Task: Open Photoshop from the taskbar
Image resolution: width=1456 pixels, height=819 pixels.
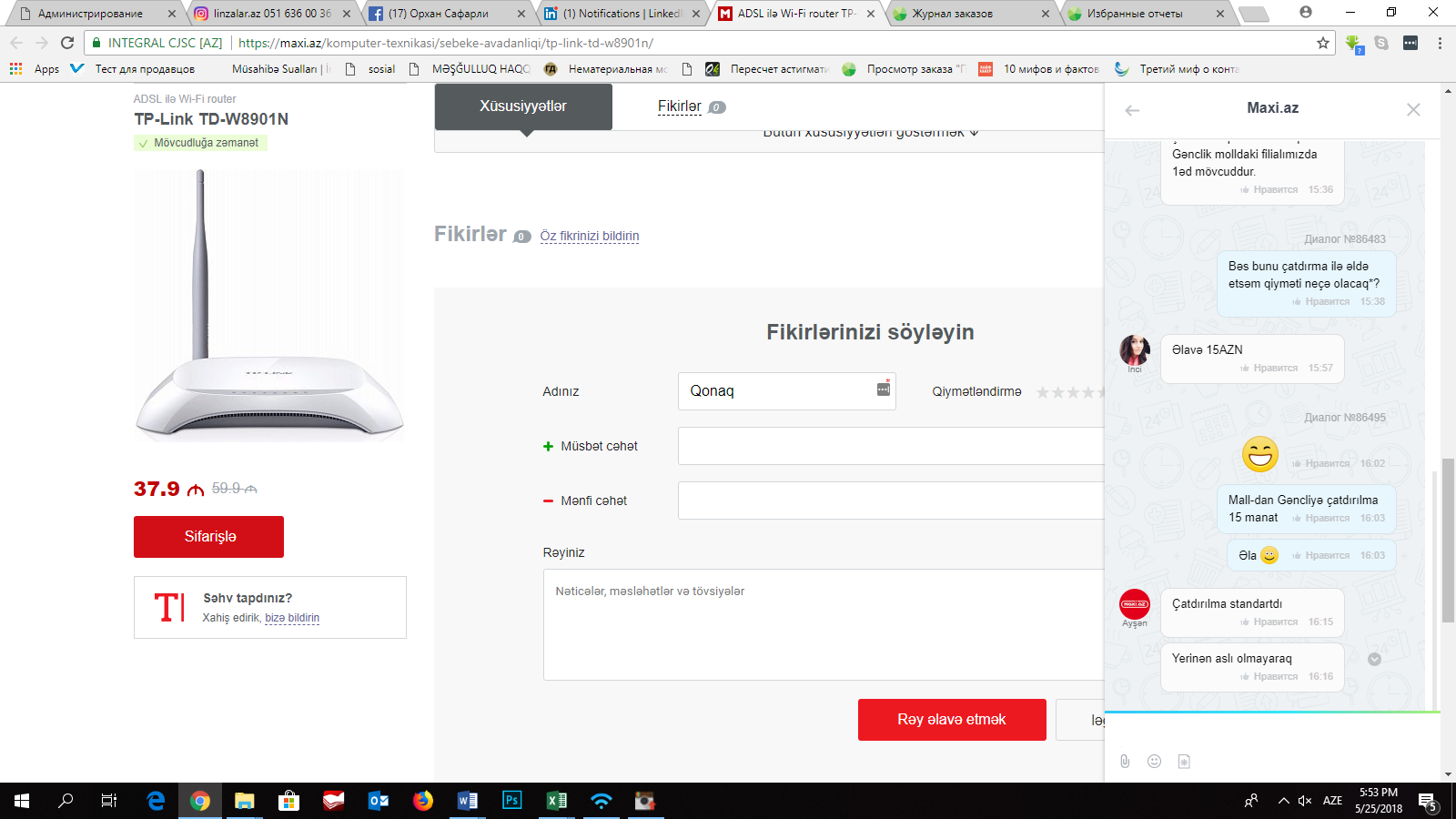Action: pyautogui.click(x=512, y=801)
